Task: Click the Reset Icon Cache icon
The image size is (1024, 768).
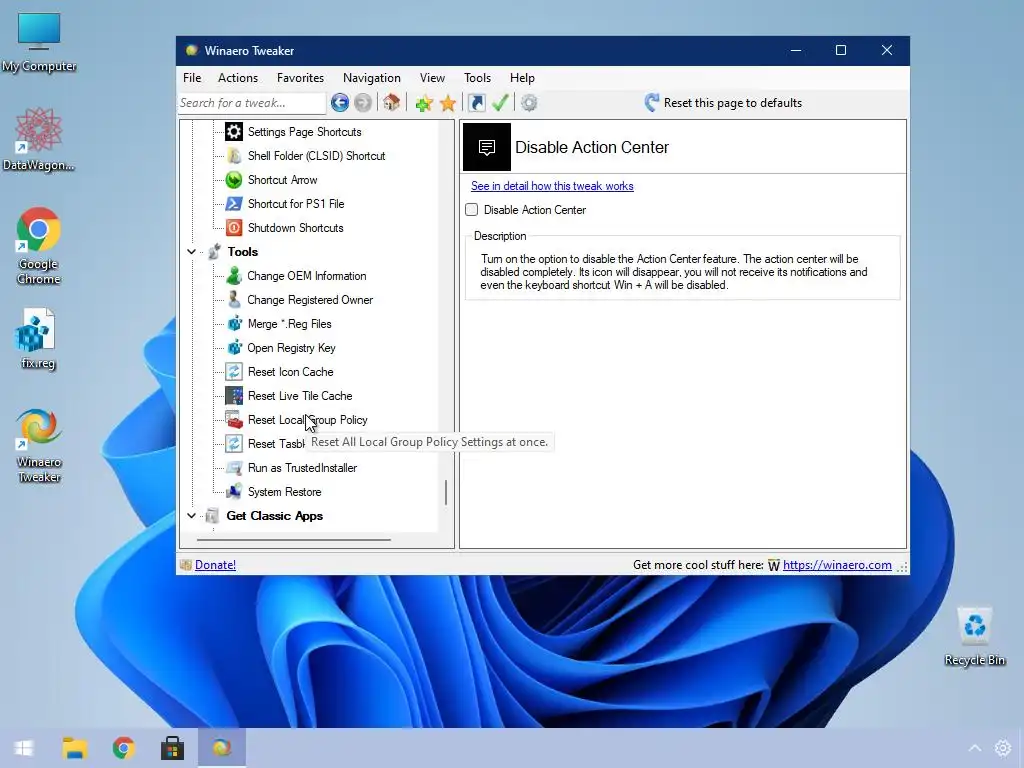Action: (234, 372)
